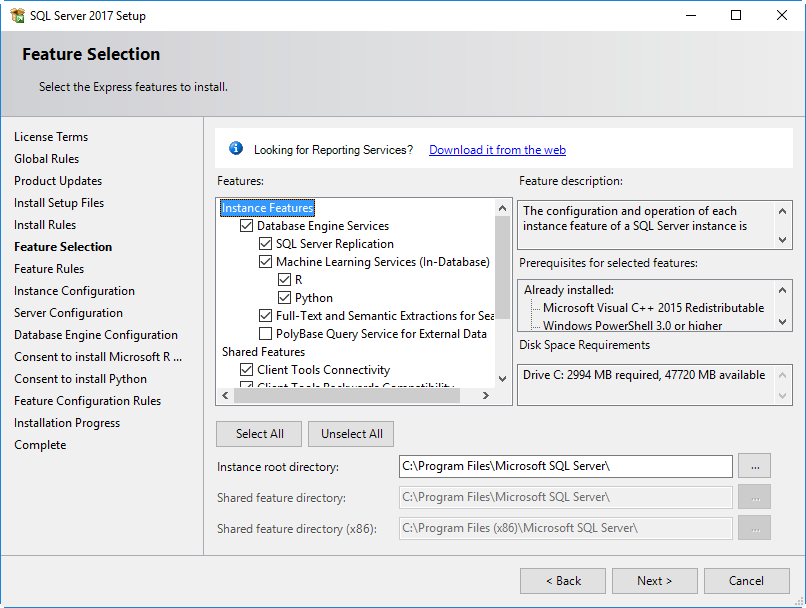Select Server Configuration step

coord(68,313)
